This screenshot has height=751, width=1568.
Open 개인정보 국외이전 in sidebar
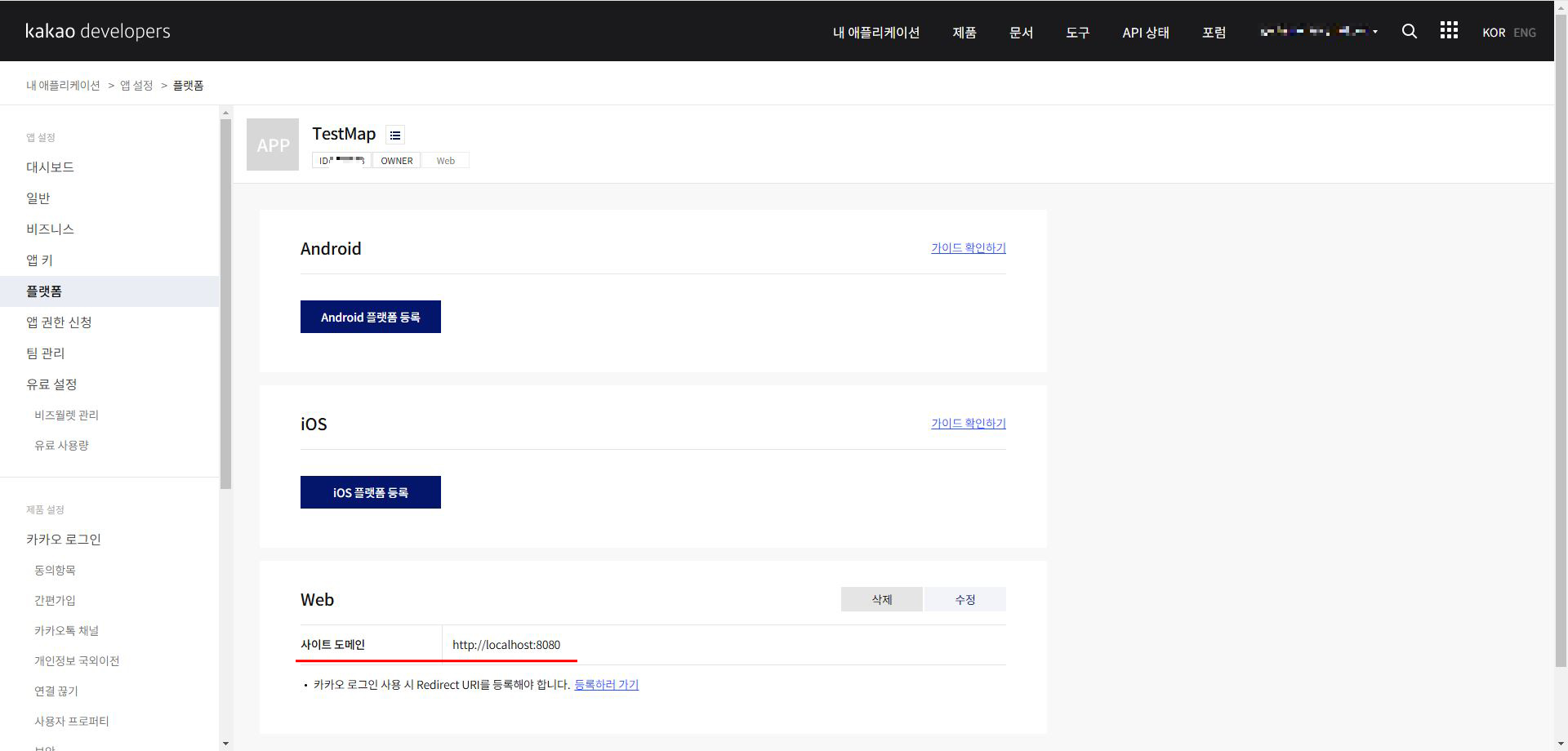coord(77,660)
